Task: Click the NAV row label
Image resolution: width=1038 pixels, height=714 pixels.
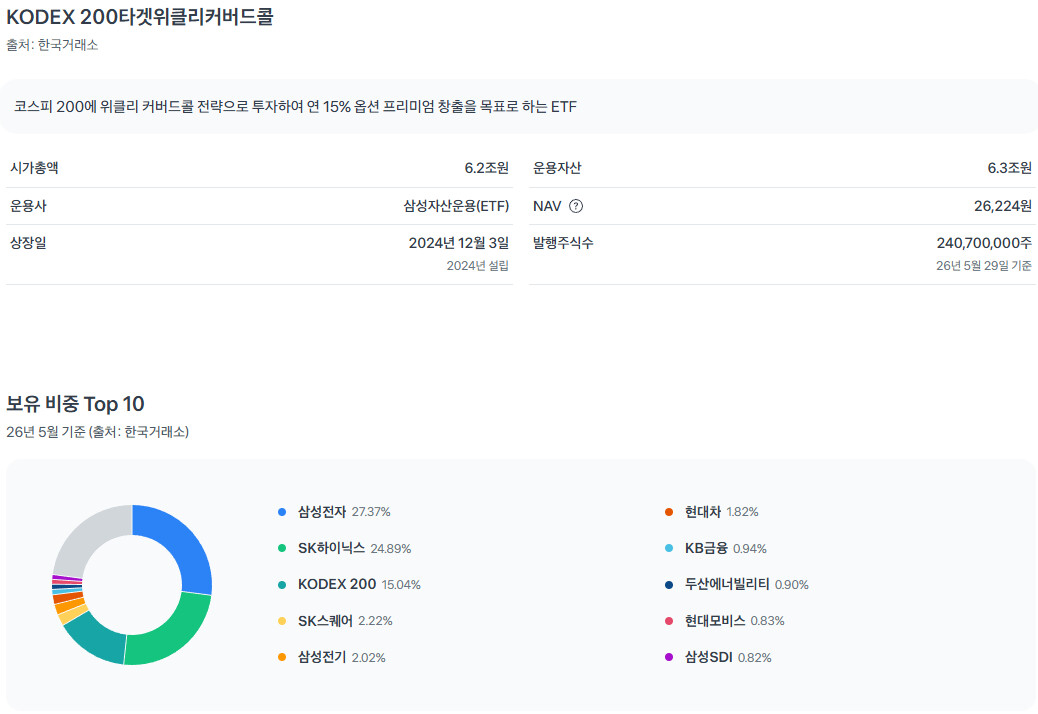Action: [x=547, y=206]
